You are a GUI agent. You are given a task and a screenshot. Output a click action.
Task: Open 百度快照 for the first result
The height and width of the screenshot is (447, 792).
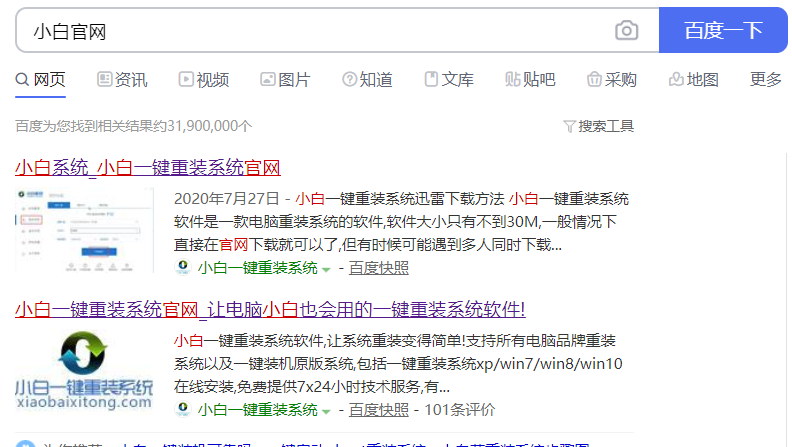coord(379,268)
